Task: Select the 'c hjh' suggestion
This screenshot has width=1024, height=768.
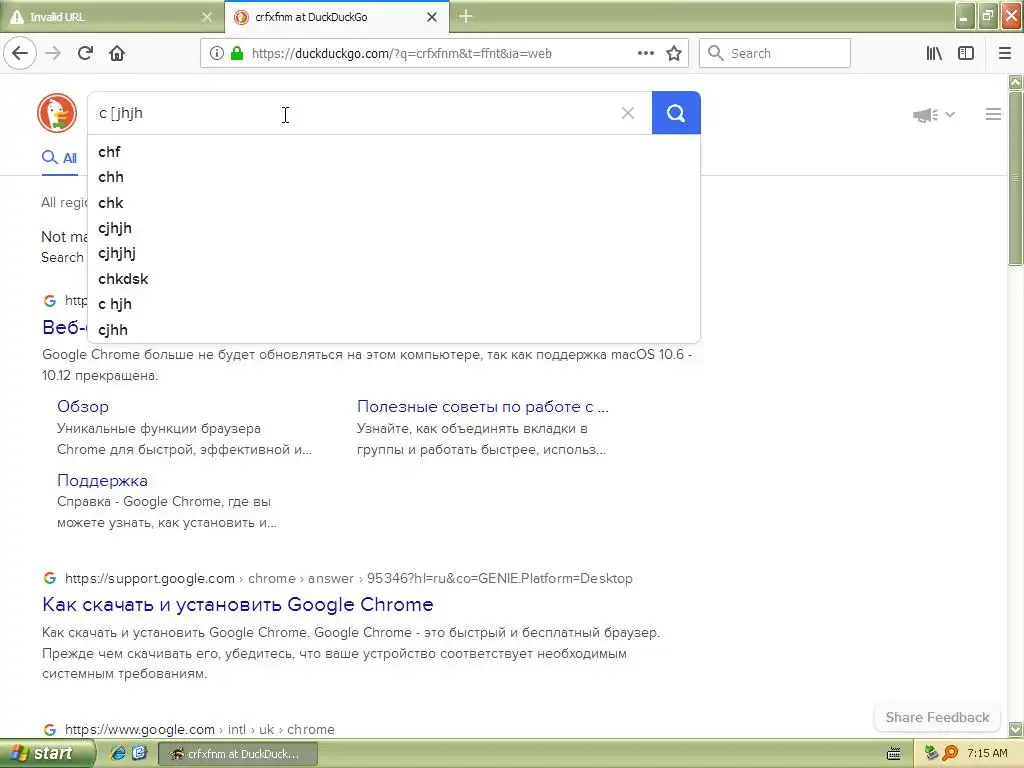Action: click(x=394, y=304)
